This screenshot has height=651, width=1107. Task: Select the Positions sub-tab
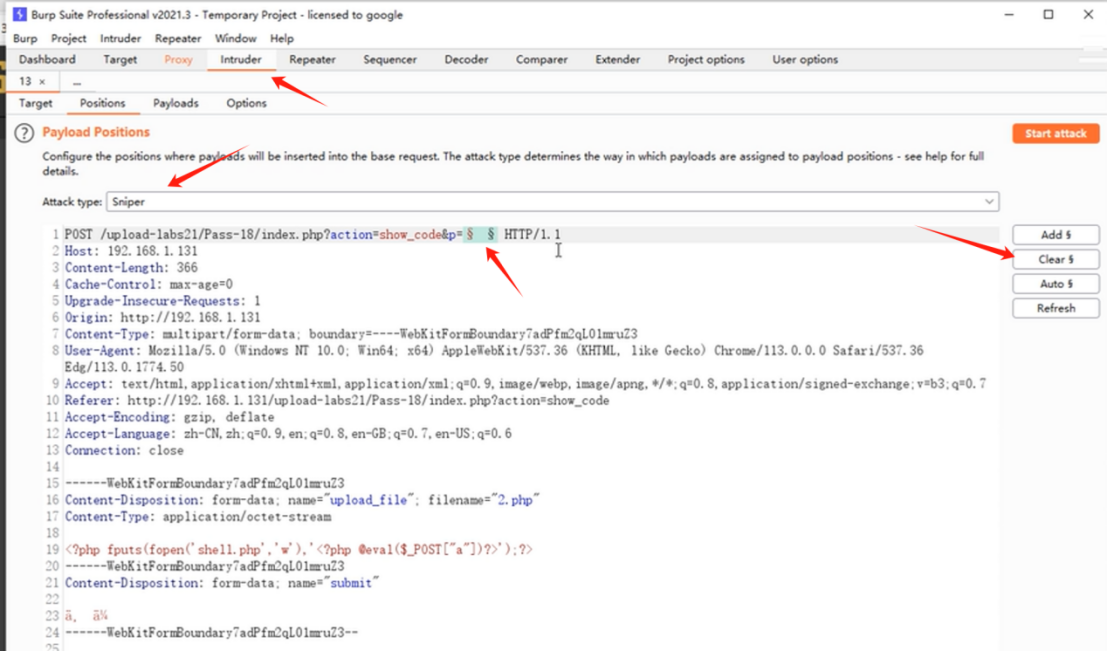pyautogui.click(x=102, y=103)
